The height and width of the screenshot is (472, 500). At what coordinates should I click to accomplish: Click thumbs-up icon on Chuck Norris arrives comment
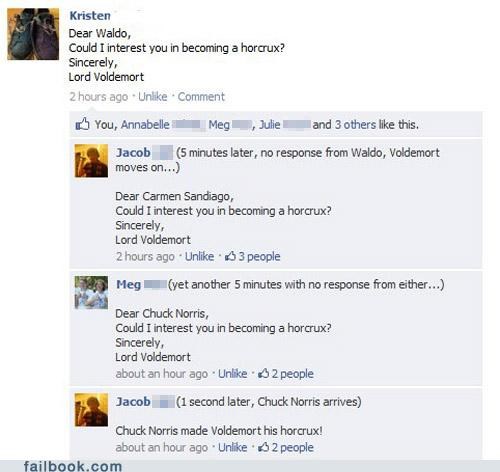coord(263,447)
